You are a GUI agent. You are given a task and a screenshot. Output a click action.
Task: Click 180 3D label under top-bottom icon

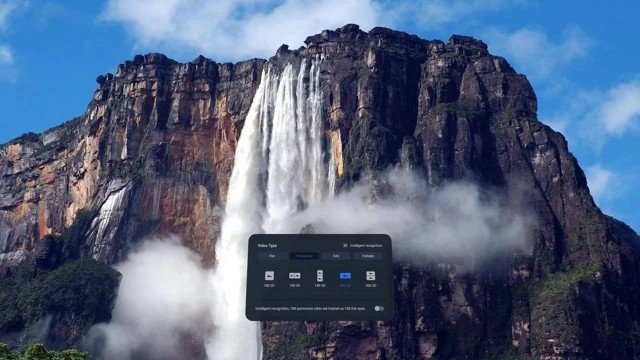point(320,286)
